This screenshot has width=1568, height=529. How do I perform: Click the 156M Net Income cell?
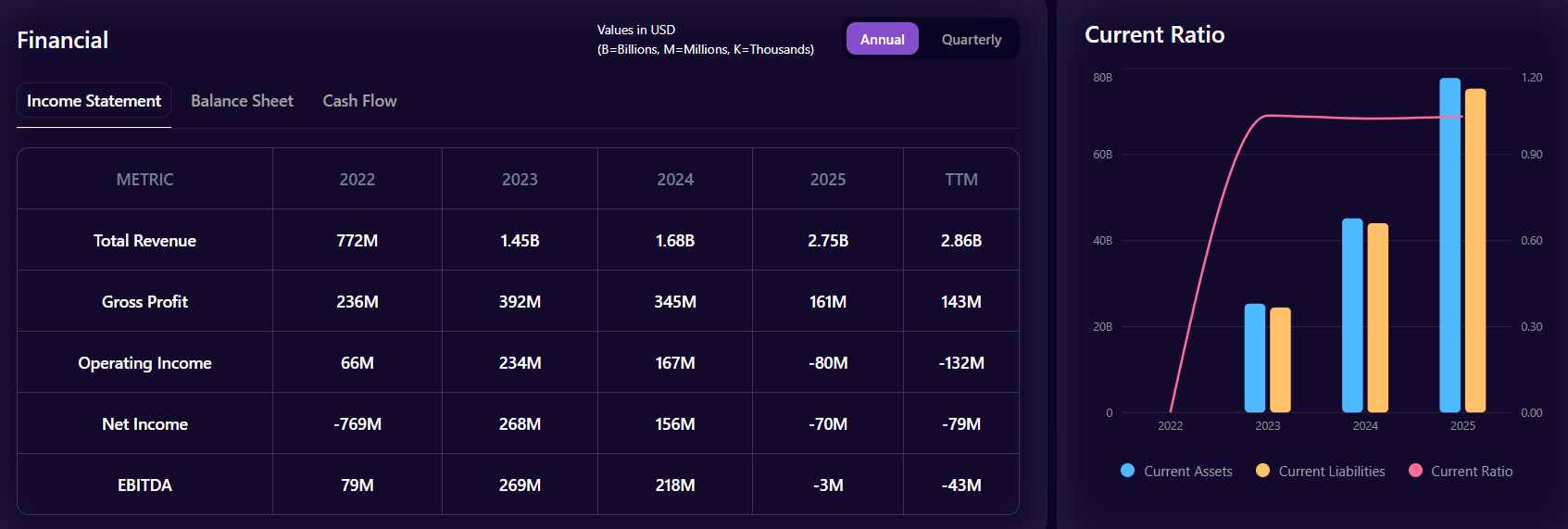click(x=675, y=424)
